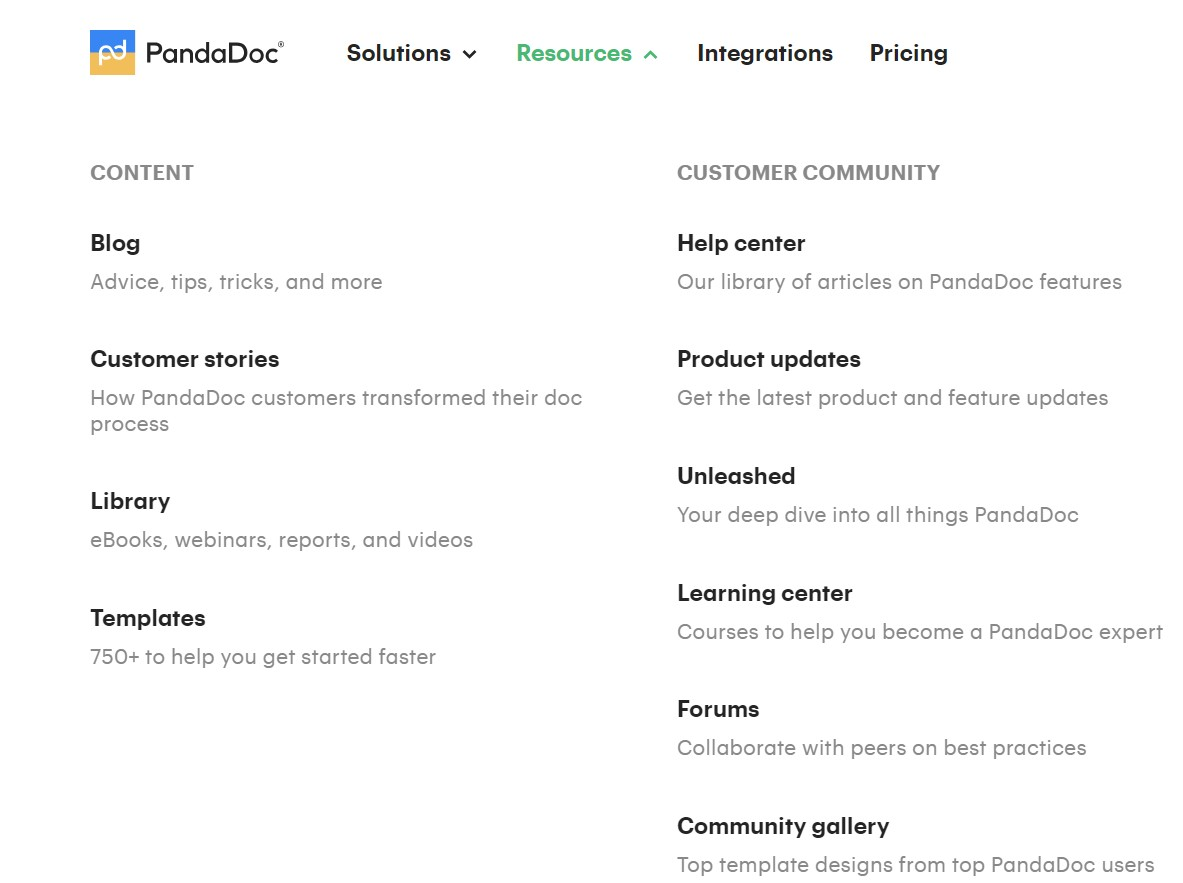The width and height of the screenshot is (1183, 883).
Task: Open the Integrations page
Action: pyautogui.click(x=764, y=54)
